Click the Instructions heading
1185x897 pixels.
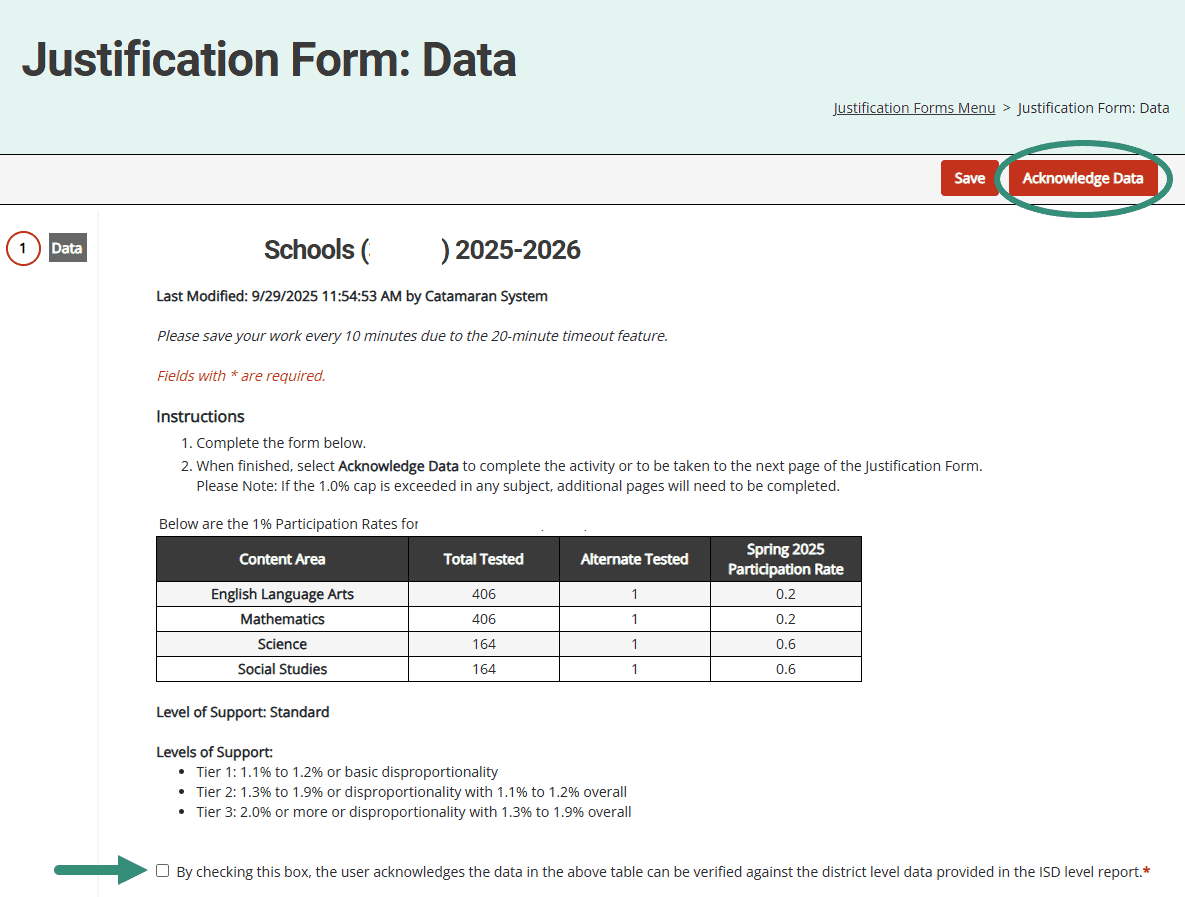pyautogui.click(x=200, y=416)
